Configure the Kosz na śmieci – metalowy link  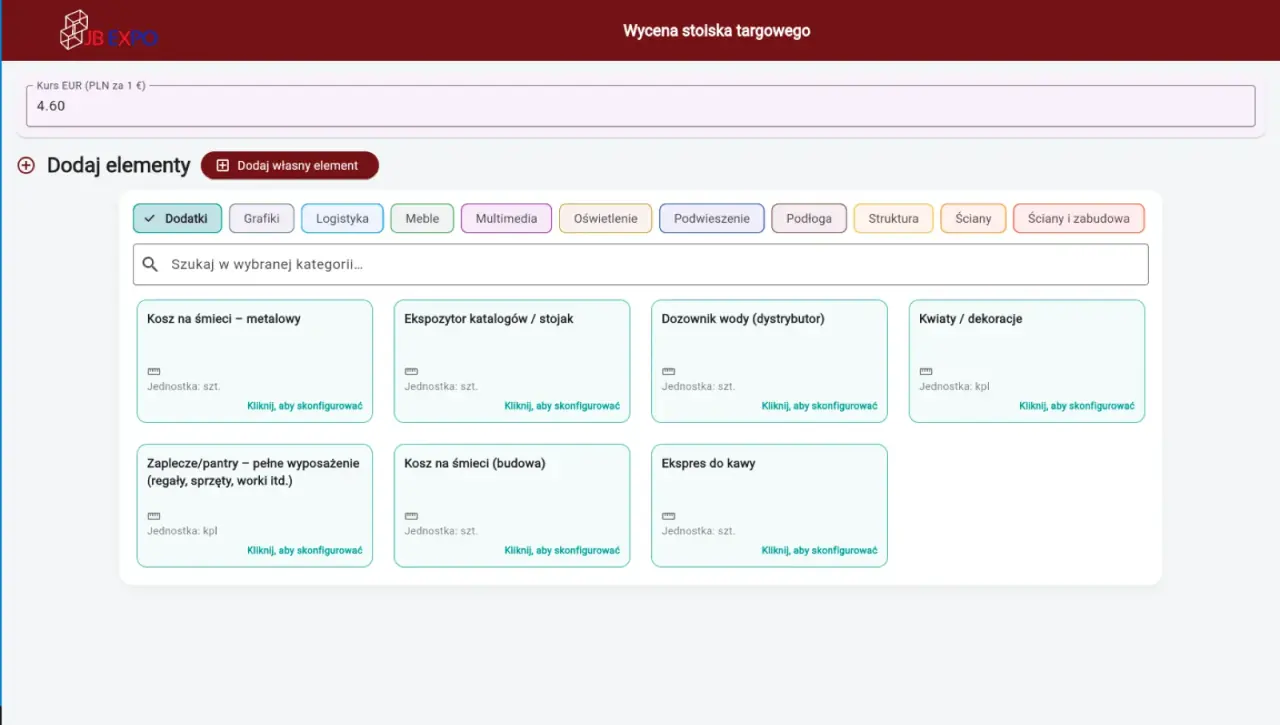coord(305,406)
